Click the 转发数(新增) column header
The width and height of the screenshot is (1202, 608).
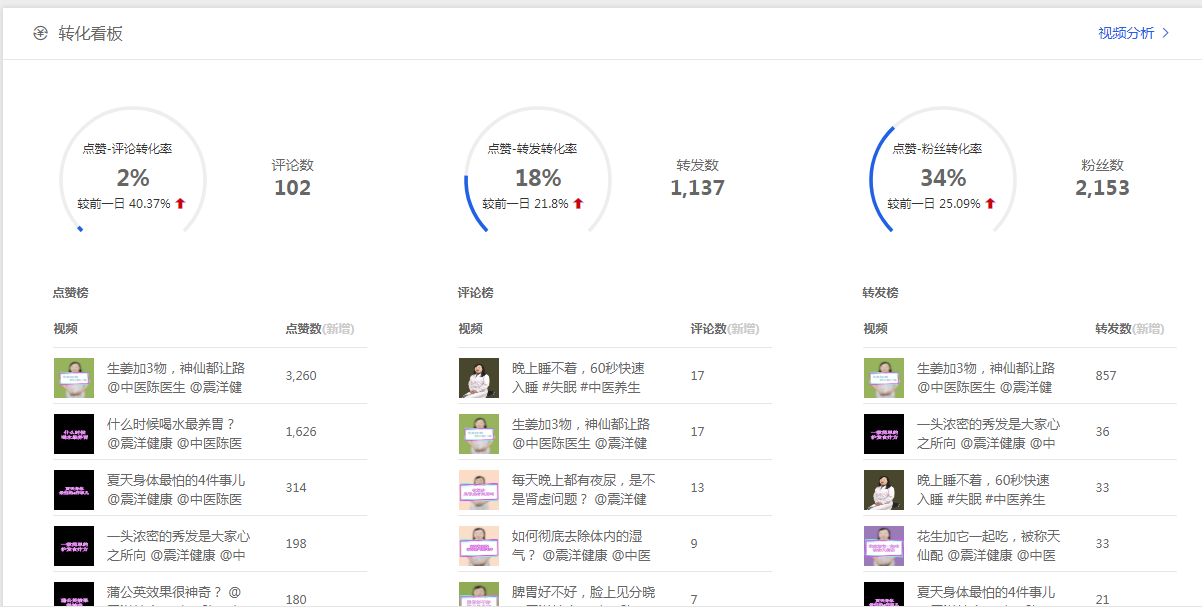click(1130, 329)
